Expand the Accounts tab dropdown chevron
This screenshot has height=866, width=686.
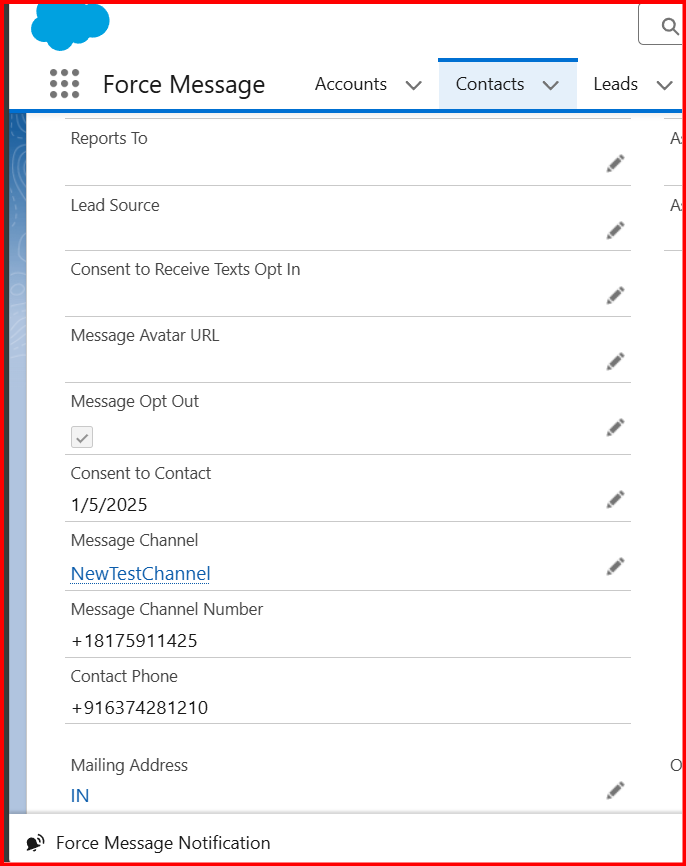tap(413, 85)
